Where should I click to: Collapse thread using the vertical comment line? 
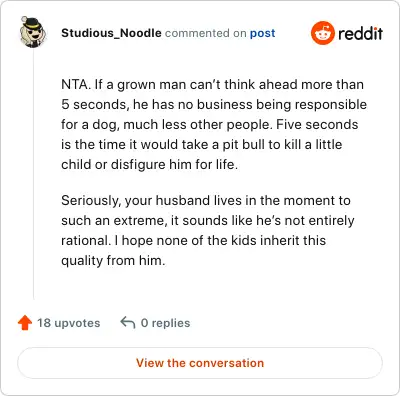click(x=33, y=173)
